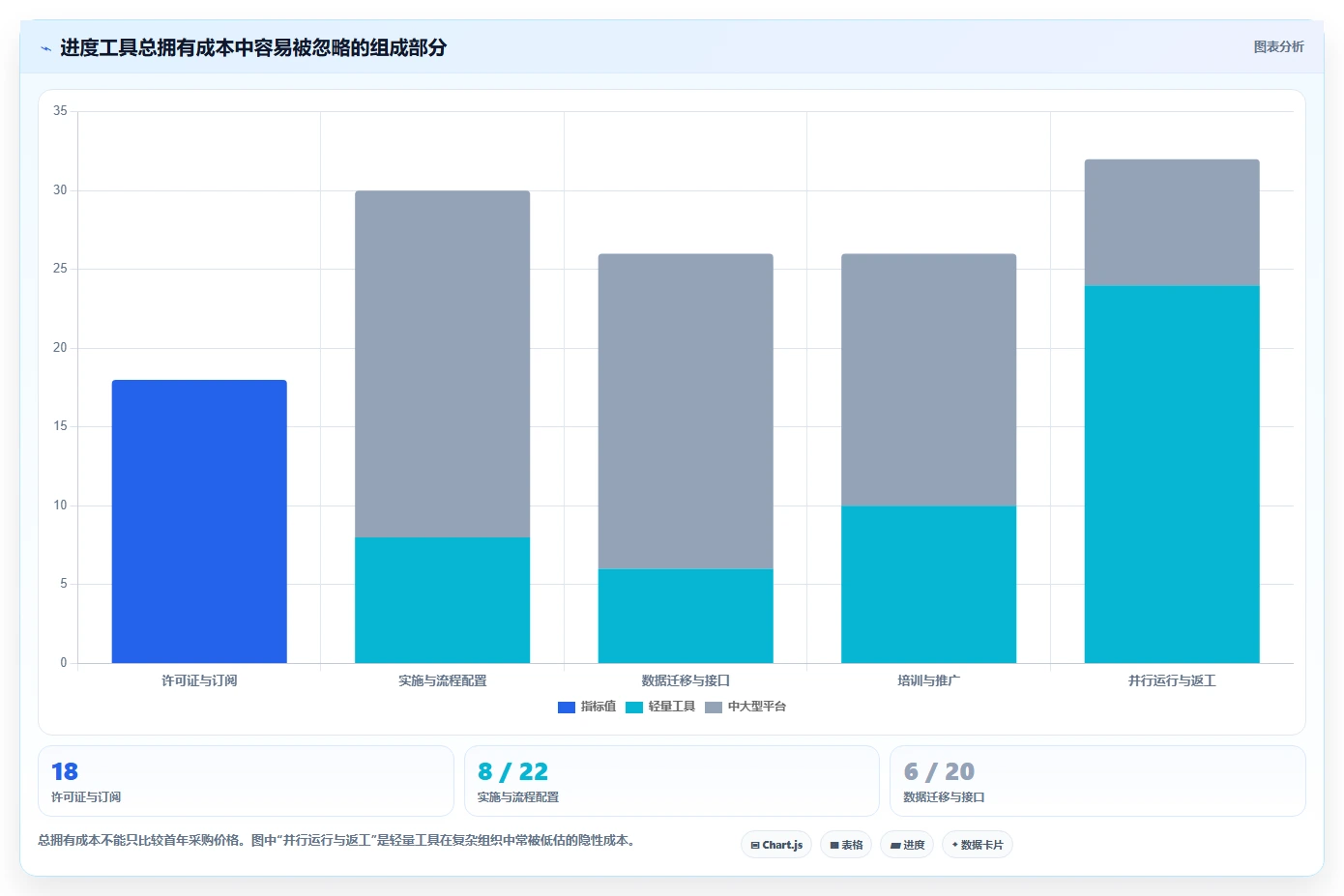Click the 许可证与订阅 x-axis label
1344x896 pixels.
pos(199,680)
